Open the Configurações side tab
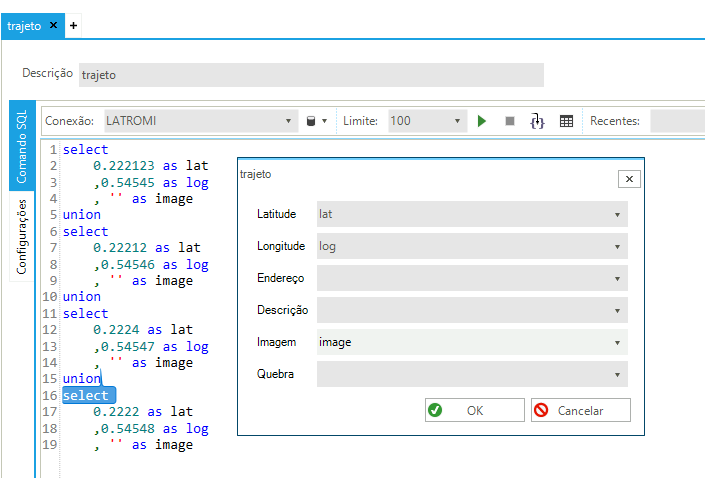This screenshot has width=705, height=478. 21,236
